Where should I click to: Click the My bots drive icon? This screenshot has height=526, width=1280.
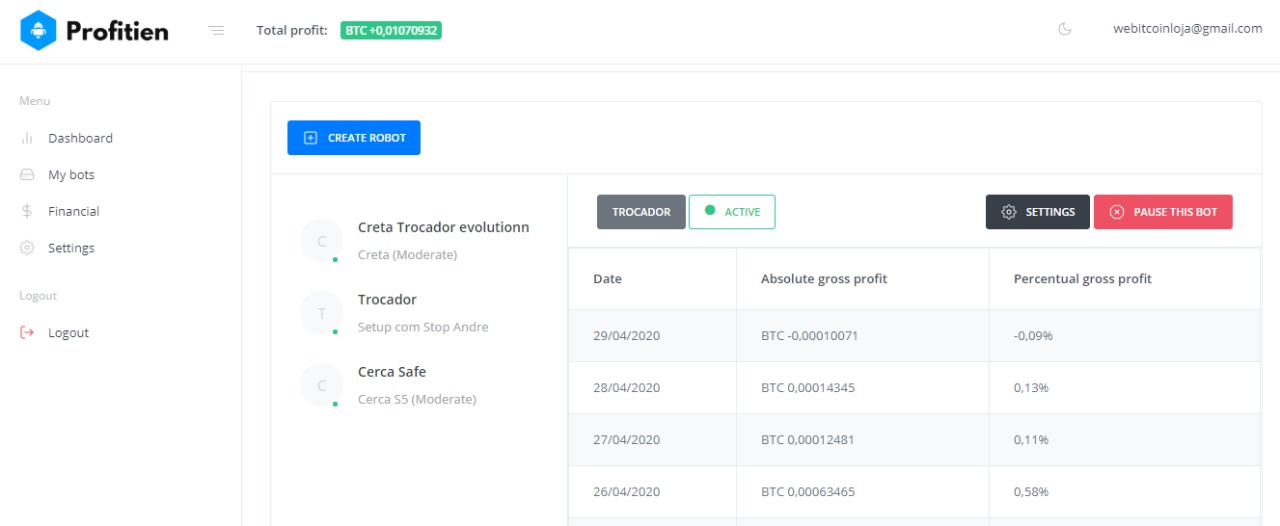(27, 175)
